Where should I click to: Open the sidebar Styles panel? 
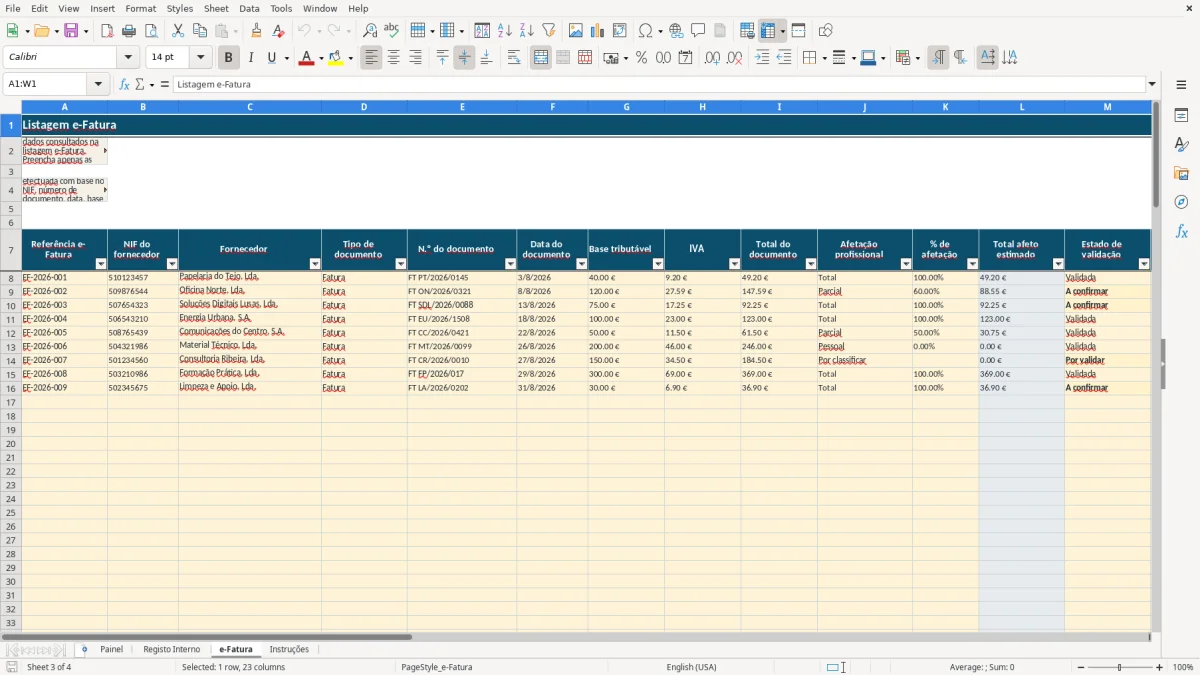coord(1181,145)
